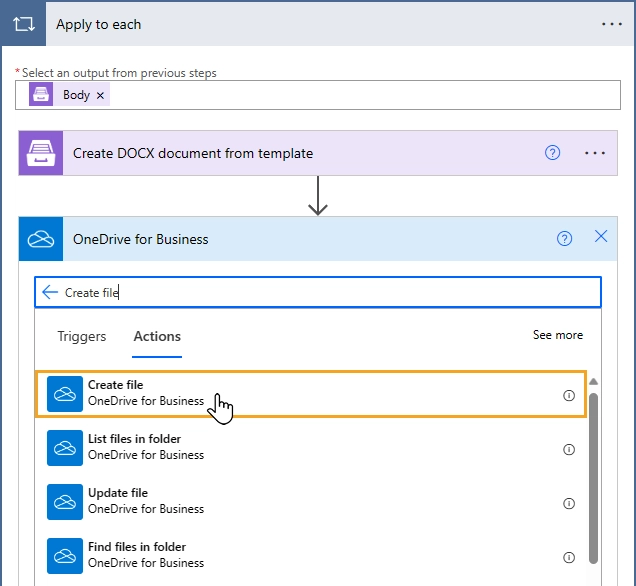Show info for Create file action
Image resolution: width=636 pixels, height=586 pixels.
click(569, 395)
